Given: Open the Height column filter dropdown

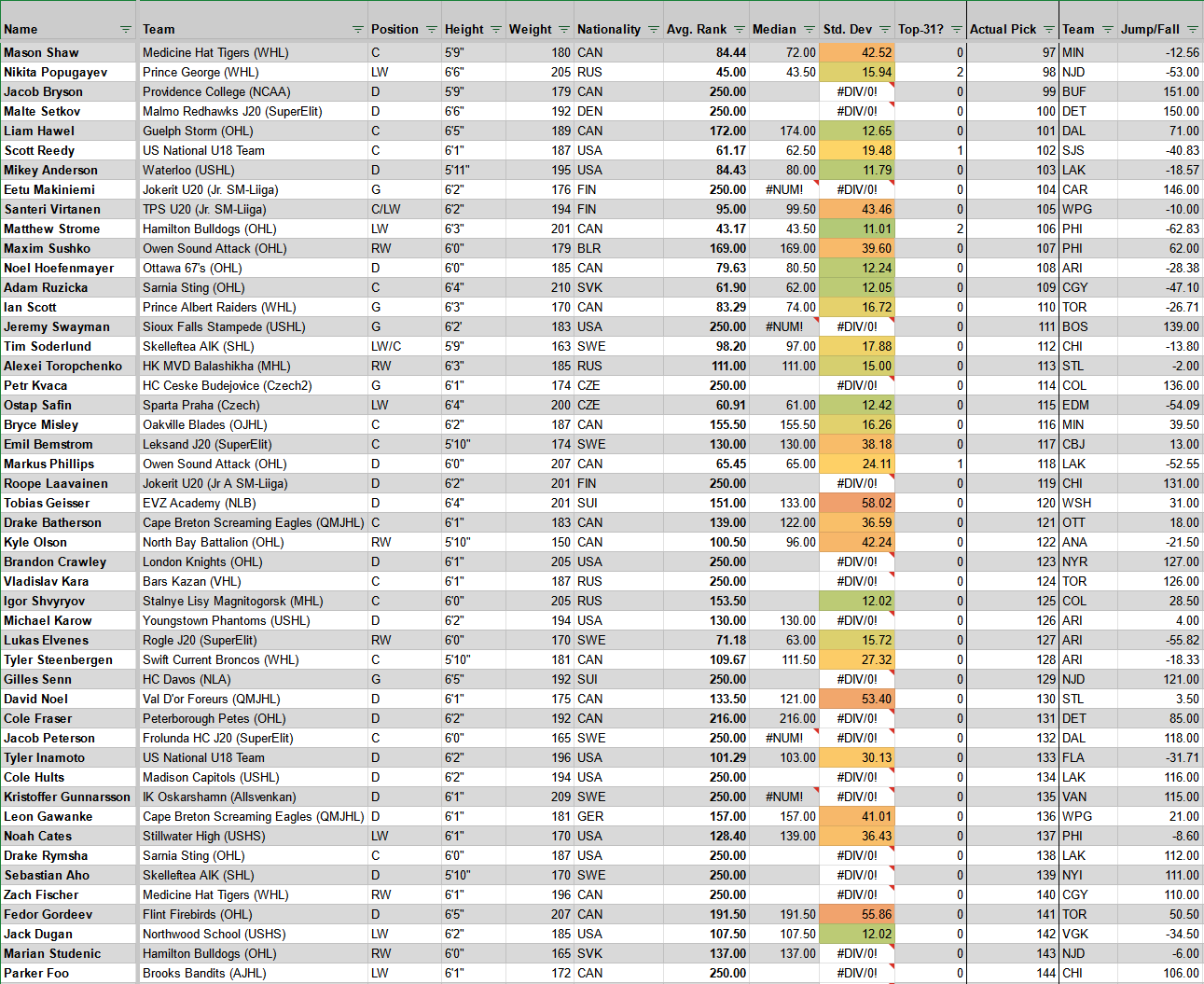Looking at the screenshot, I should pyautogui.click(x=496, y=30).
